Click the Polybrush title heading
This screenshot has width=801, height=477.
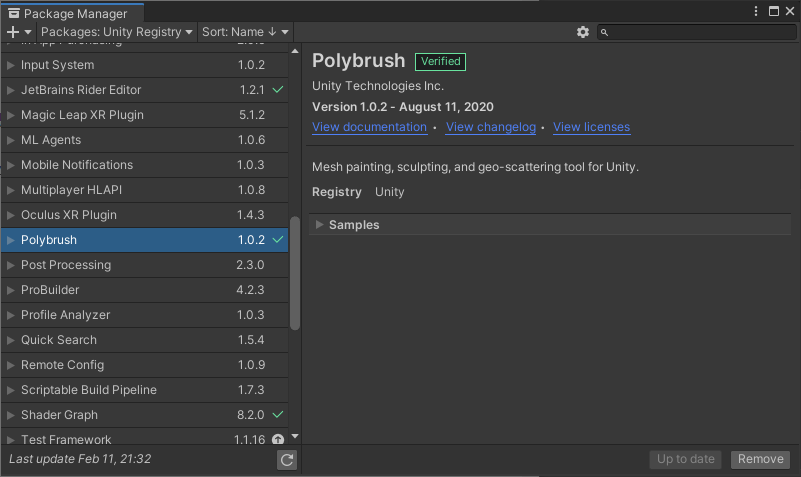point(359,61)
